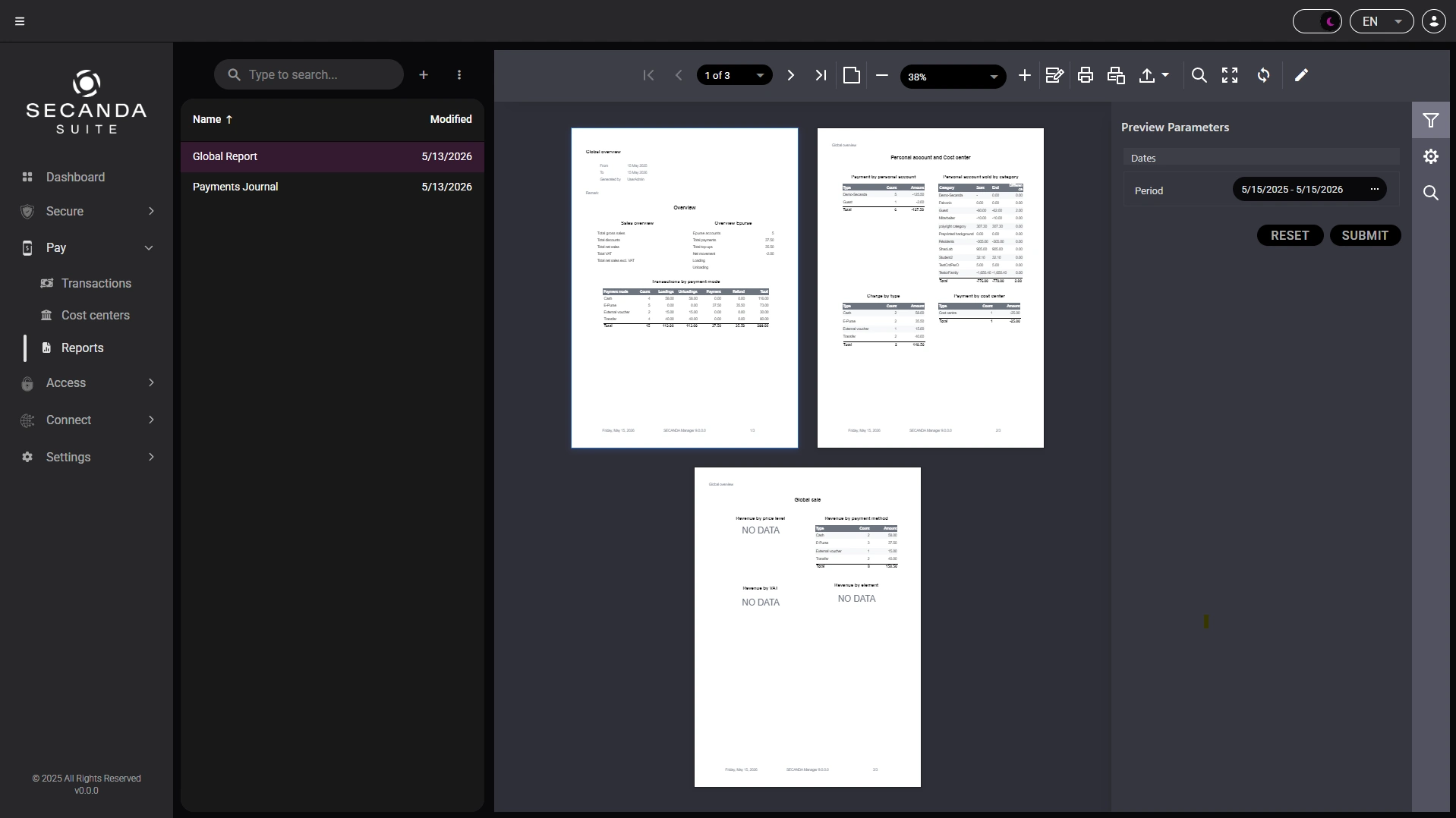Expand the Secure menu section
The width and height of the screenshot is (1456, 818).
[x=87, y=211]
